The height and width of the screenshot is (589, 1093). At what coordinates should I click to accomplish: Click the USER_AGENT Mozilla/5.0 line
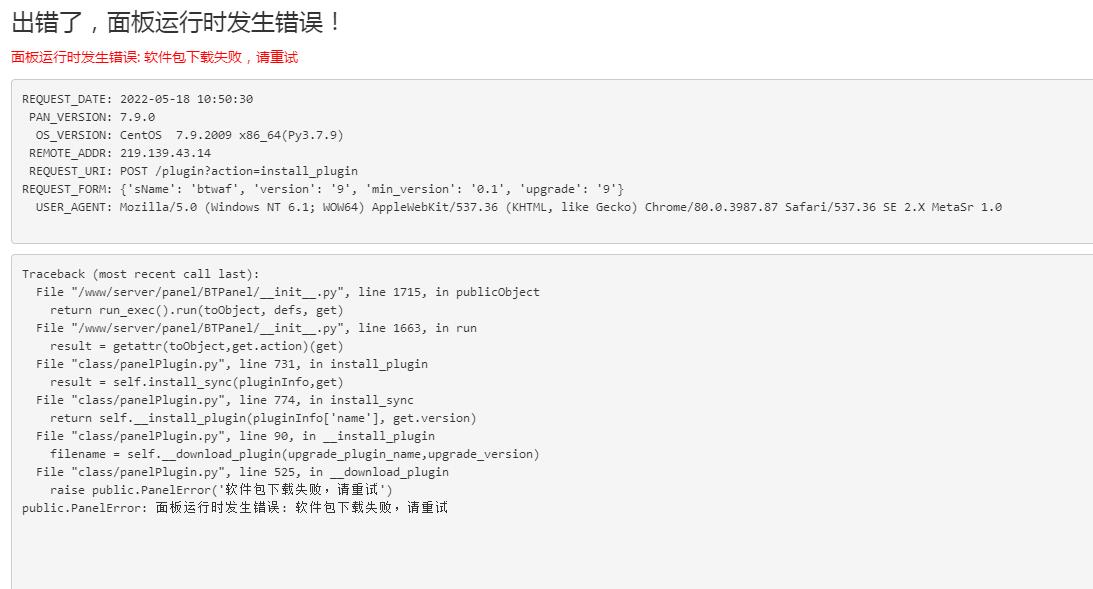[x=519, y=207]
